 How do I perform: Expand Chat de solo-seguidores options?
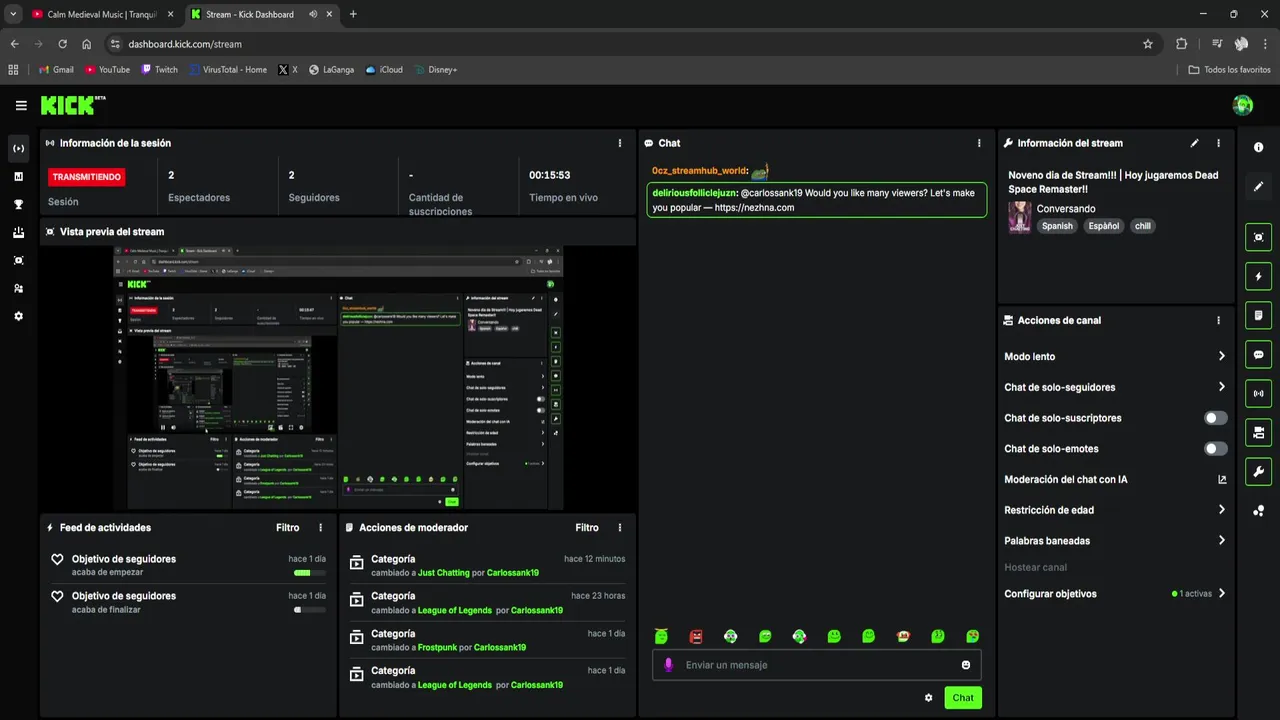click(x=1222, y=387)
